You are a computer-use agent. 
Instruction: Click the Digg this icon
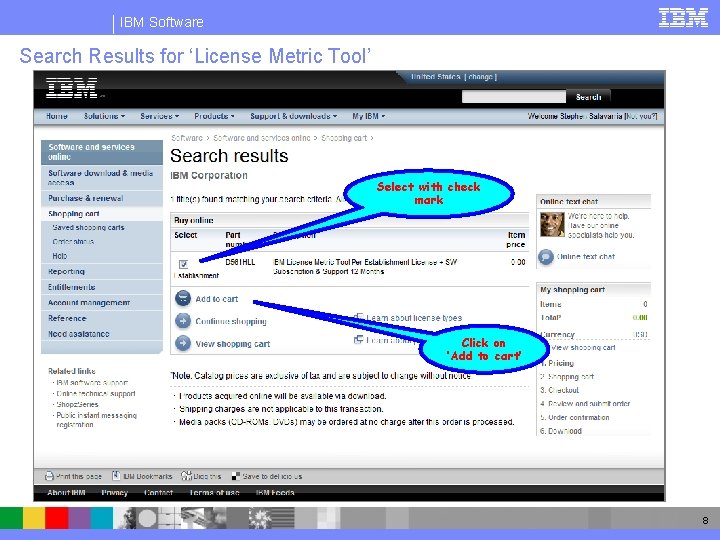click(x=186, y=476)
